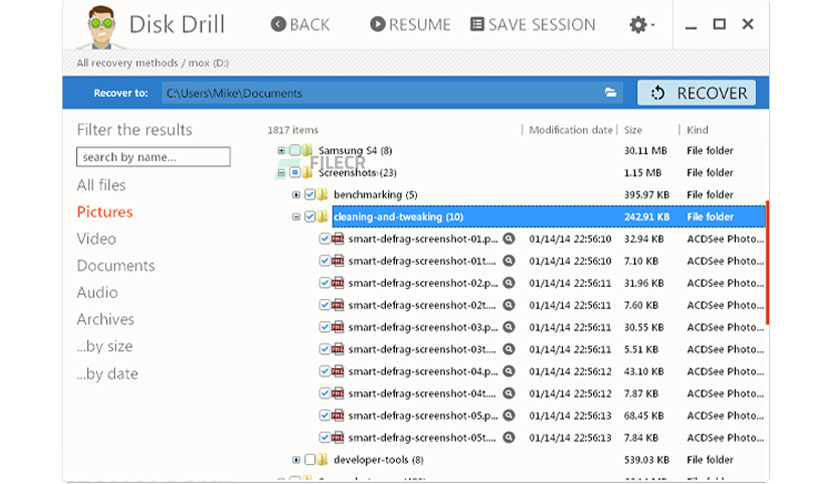Click file type icon of smart-defrag-screenshot-05t...
Screen dimensions: 836x484
point(338,438)
